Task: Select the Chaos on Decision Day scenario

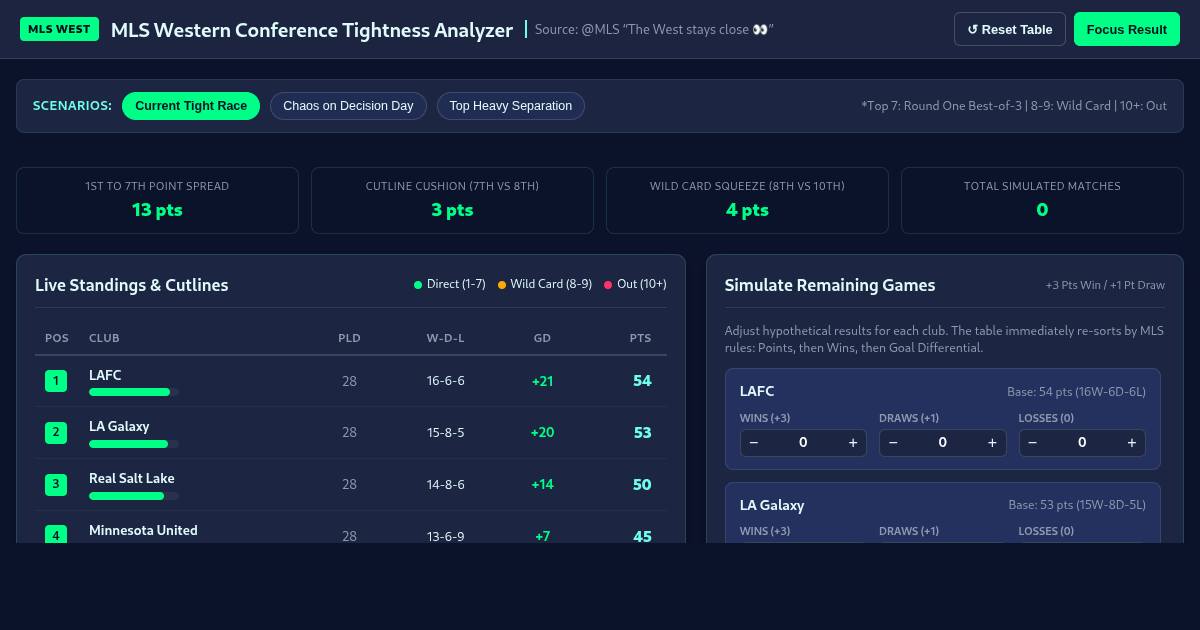Action: tap(348, 106)
